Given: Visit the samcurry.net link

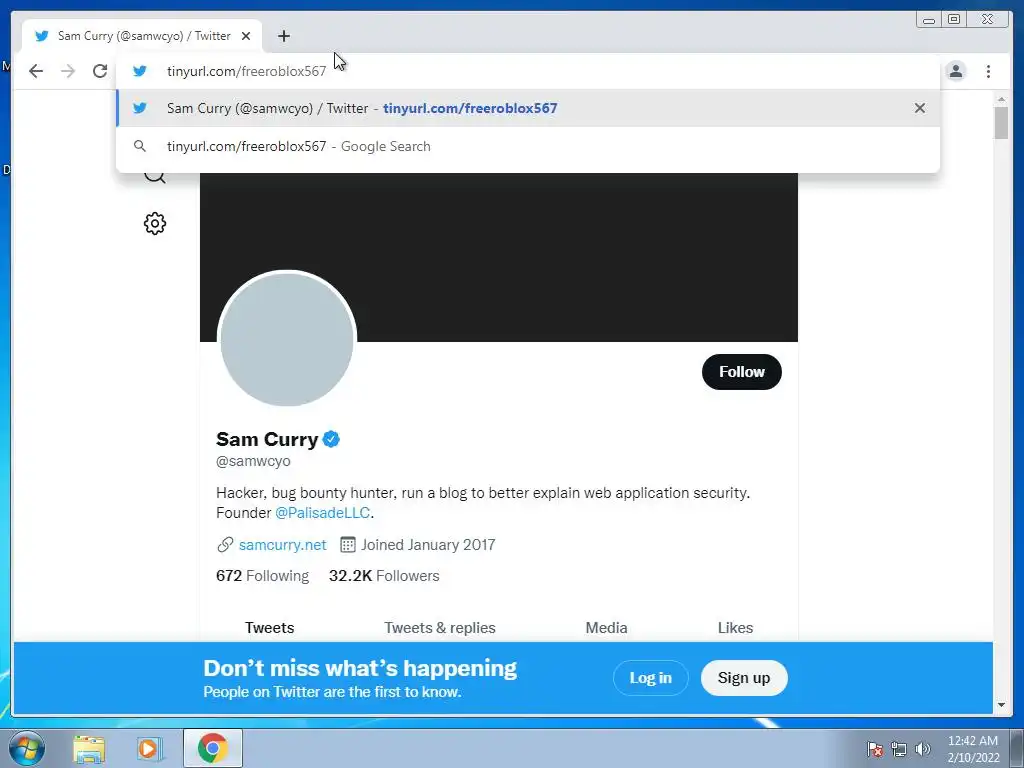Looking at the screenshot, I should (x=282, y=545).
